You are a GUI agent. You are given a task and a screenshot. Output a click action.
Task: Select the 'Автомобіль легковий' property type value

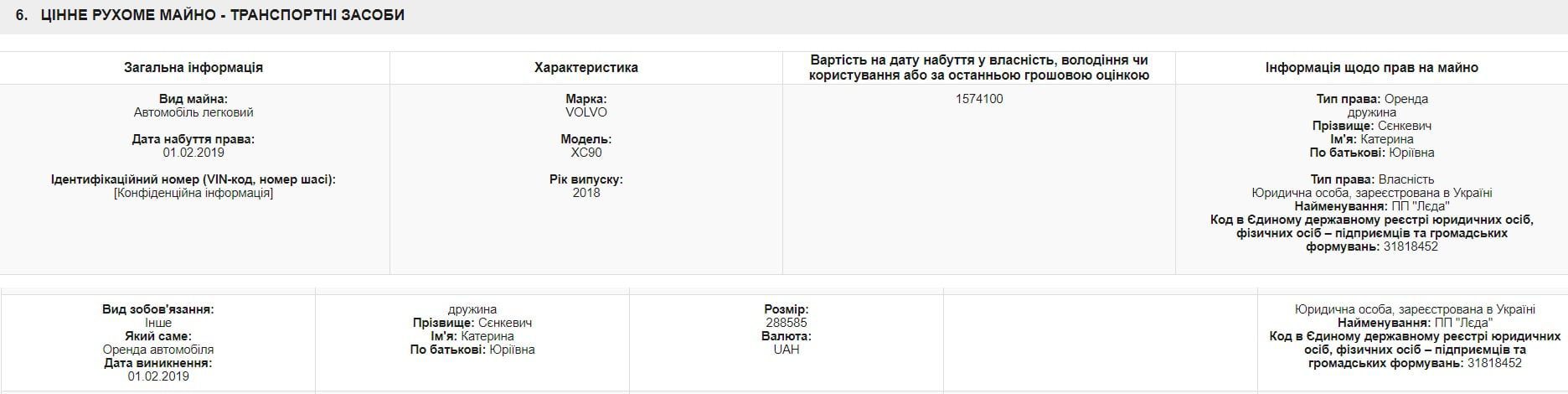(x=193, y=112)
